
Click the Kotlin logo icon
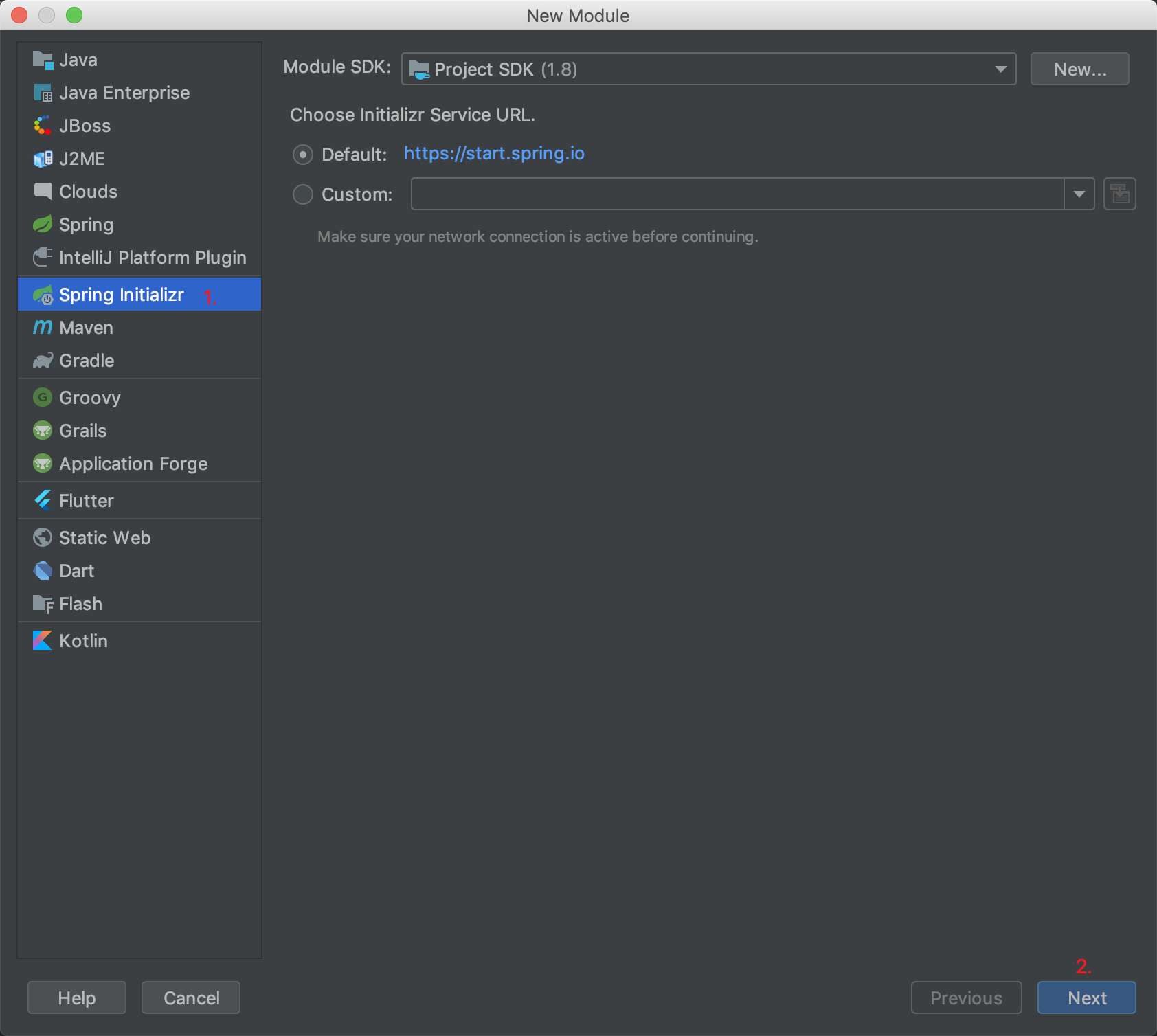pyautogui.click(x=43, y=640)
